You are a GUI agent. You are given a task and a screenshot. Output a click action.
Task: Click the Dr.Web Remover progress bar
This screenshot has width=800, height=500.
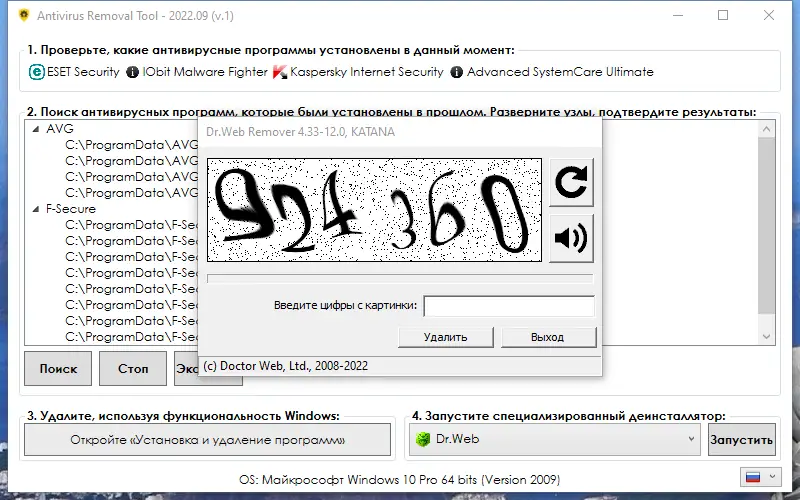coord(400,279)
